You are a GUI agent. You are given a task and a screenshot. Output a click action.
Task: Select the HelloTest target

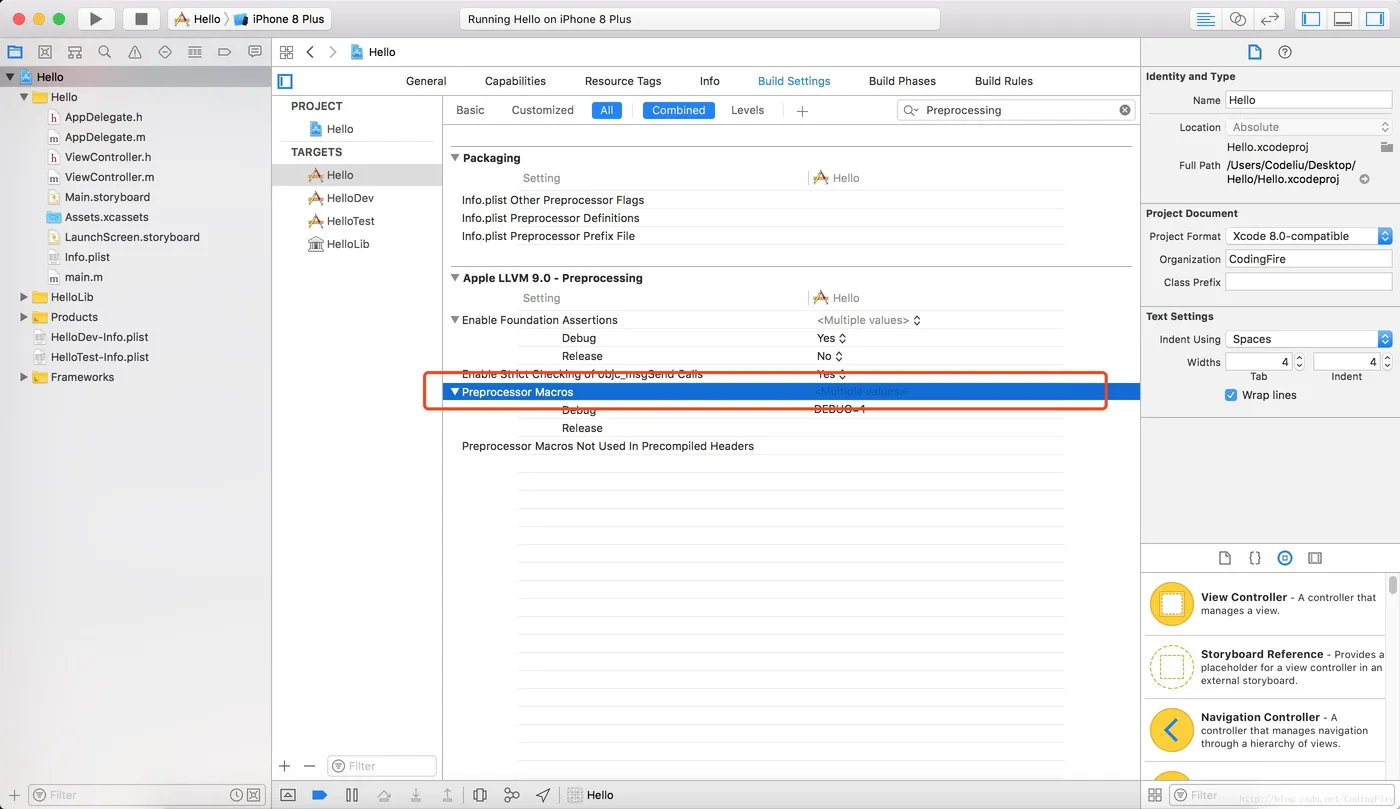click(351, 221)
